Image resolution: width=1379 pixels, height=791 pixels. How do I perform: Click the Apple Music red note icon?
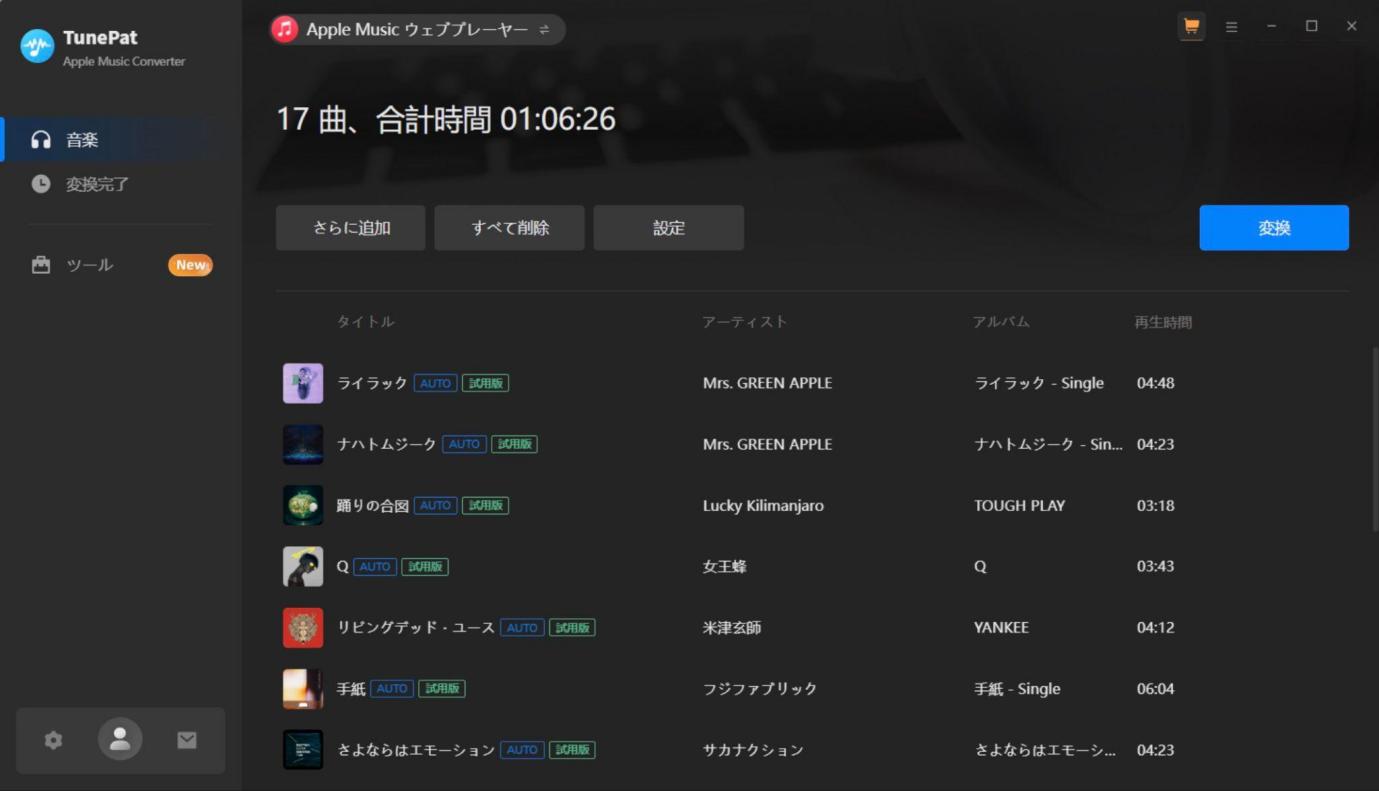click(285, 29)
